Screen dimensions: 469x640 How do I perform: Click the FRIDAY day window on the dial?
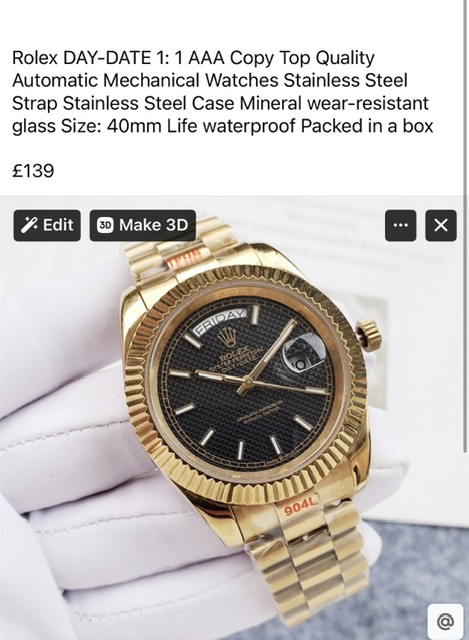[x=220, y=322]
